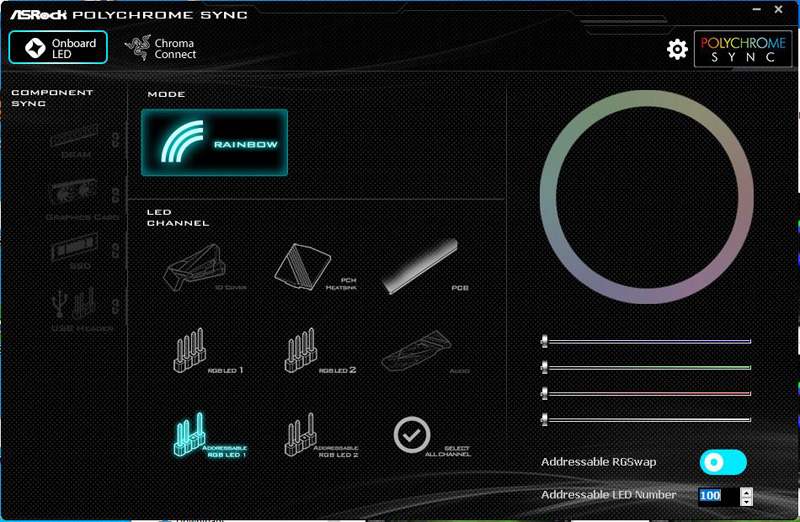Toggle the SSD sync link
Screen dimensions: 800x522
point(116,251)
